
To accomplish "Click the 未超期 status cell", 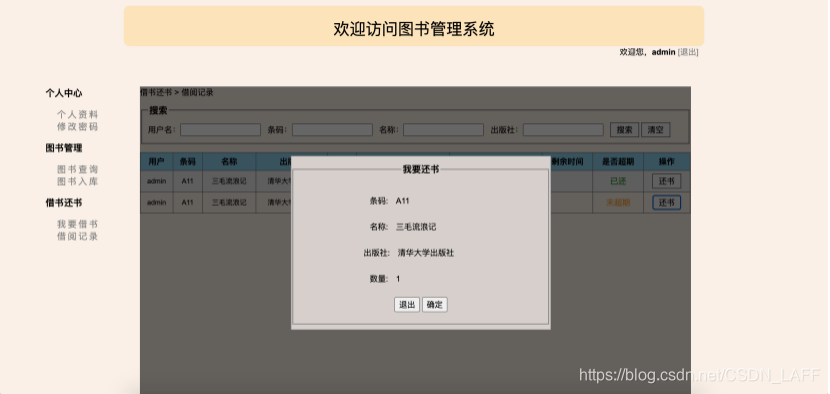I will pos(618,202).
